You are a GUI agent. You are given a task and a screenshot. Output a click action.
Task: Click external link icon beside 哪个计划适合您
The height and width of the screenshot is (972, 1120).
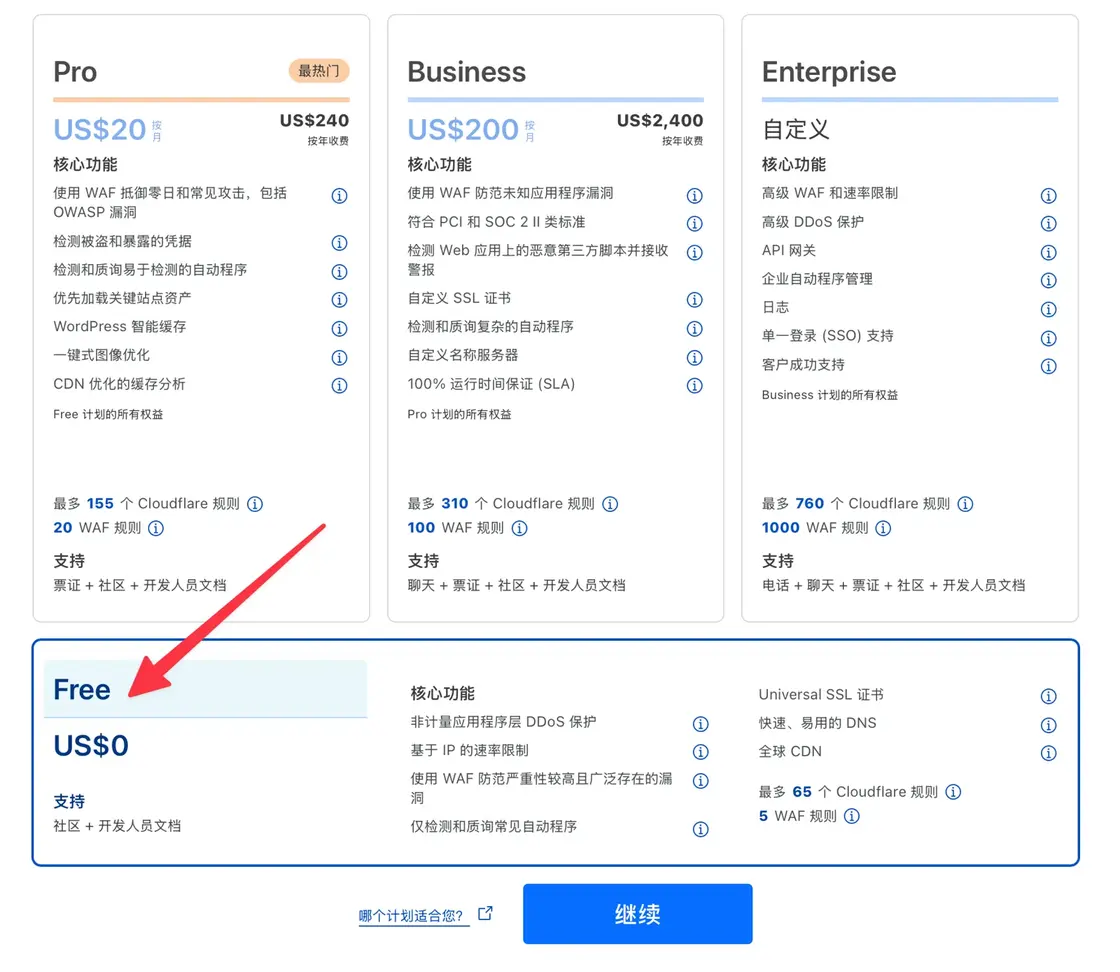[486, 913]
